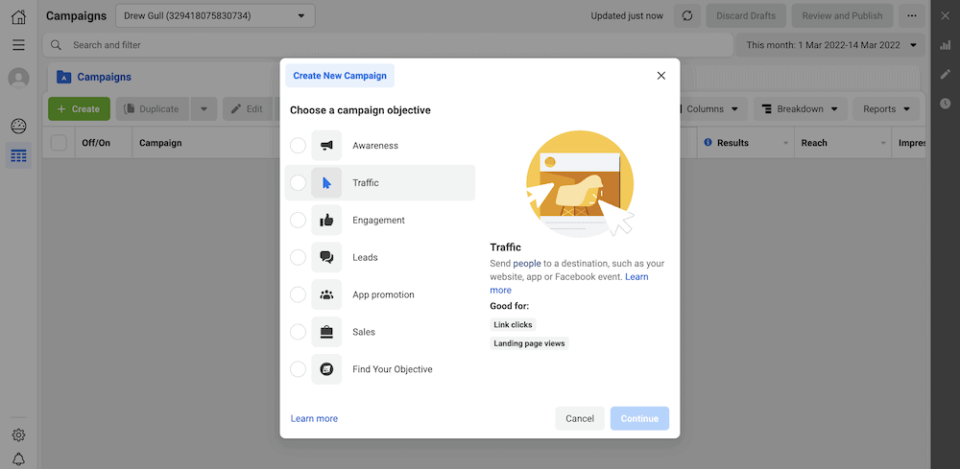Screen dimensions: 960x469
Task: Click the Good for: label
Action: (509, 306)
